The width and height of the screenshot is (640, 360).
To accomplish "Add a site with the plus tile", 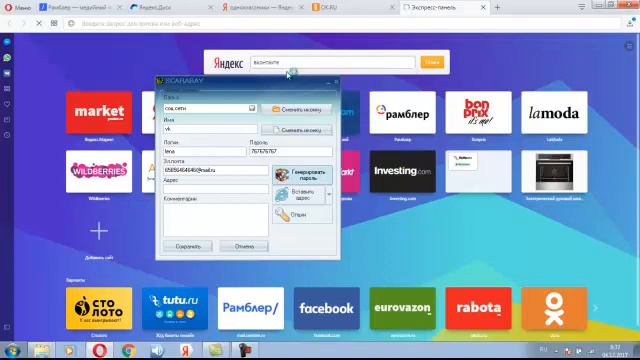I will coord(99,231).
